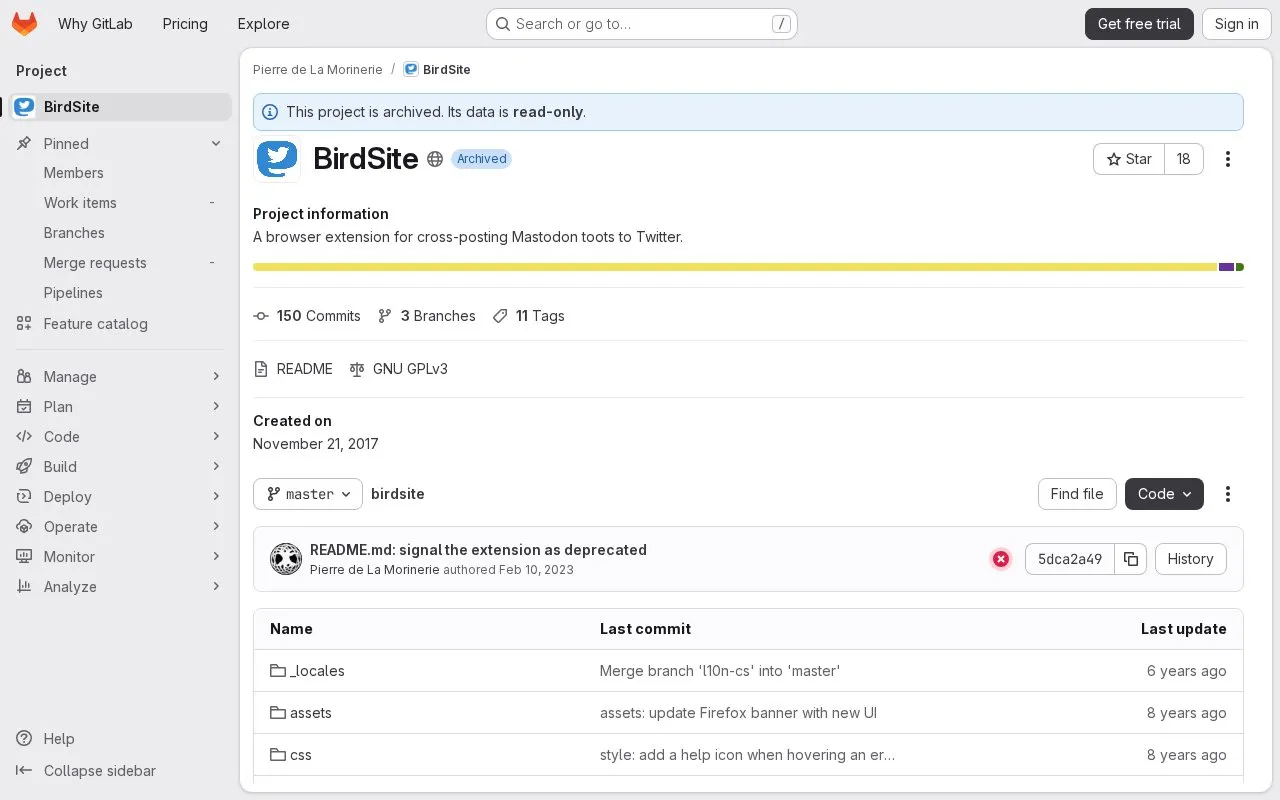The width and height of the screenshot is (1280, 800).
Task: Click the Feature catalog grid icon
Action: point(24,324)
